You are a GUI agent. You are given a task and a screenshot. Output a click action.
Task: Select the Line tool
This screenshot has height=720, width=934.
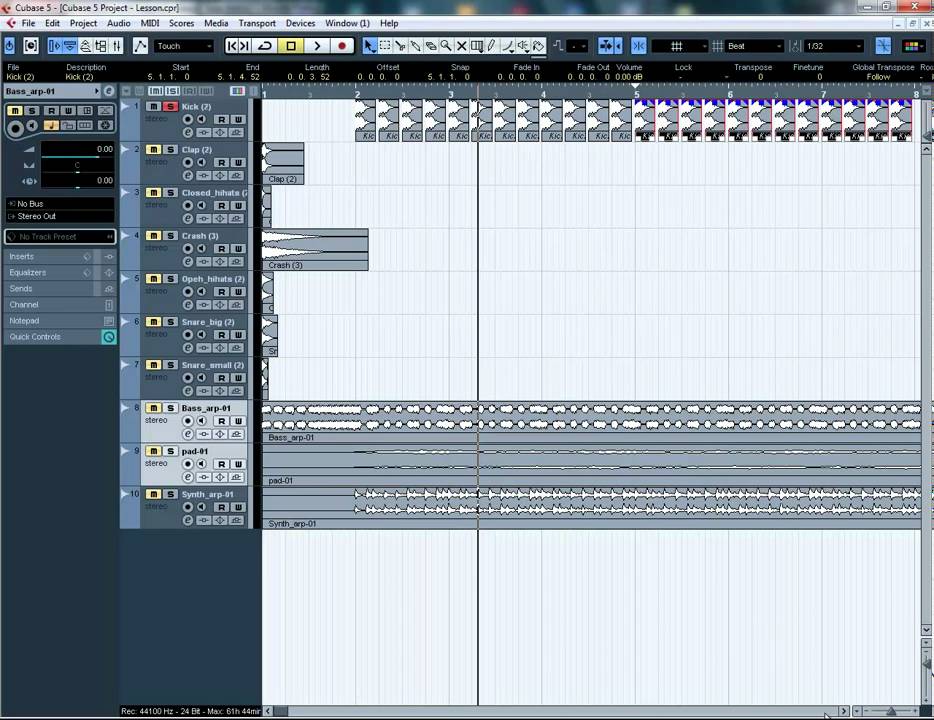point(508,46)
